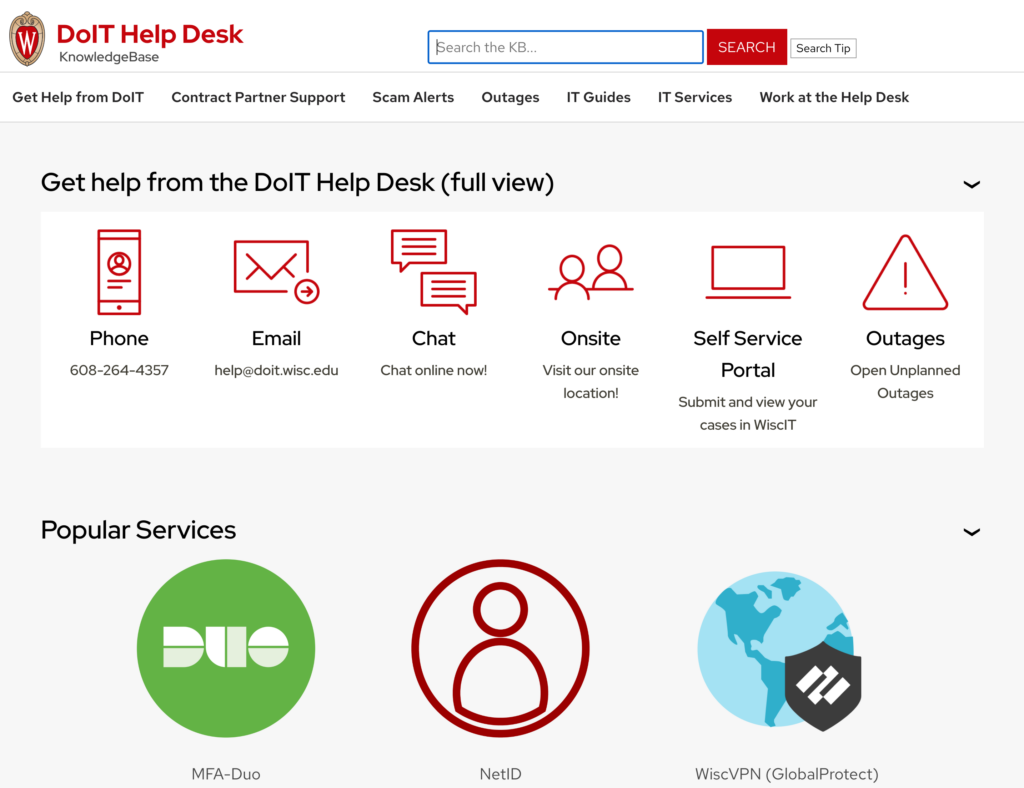1024x788 pixels.
Task: Select Contract Partner Support menu item
Action: tap(258, 97)
